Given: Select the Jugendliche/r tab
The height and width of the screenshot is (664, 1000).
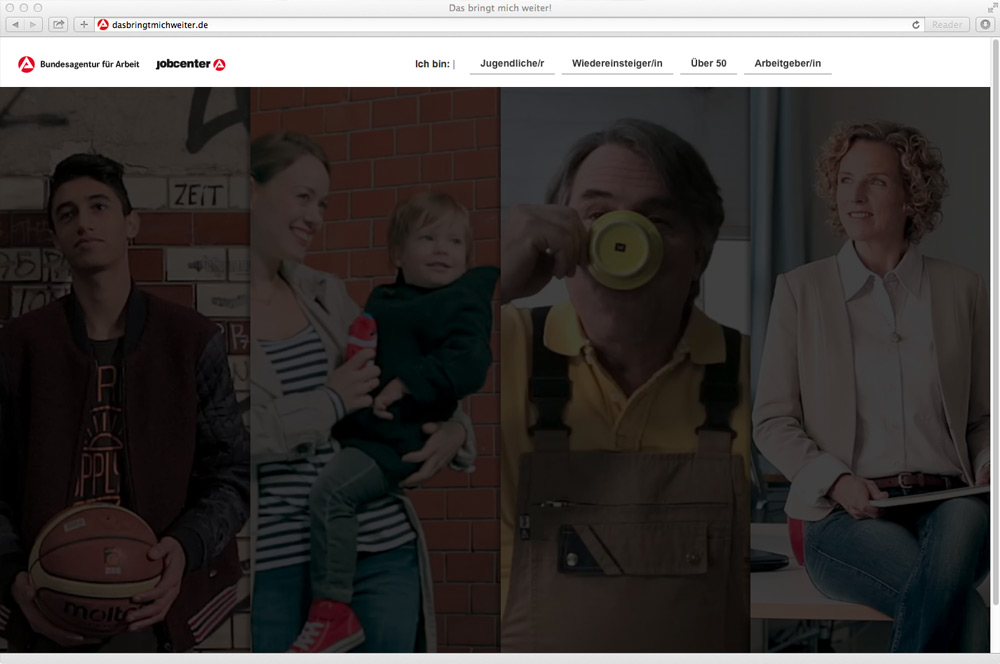Looking at the screenshot, I should 512,64.
